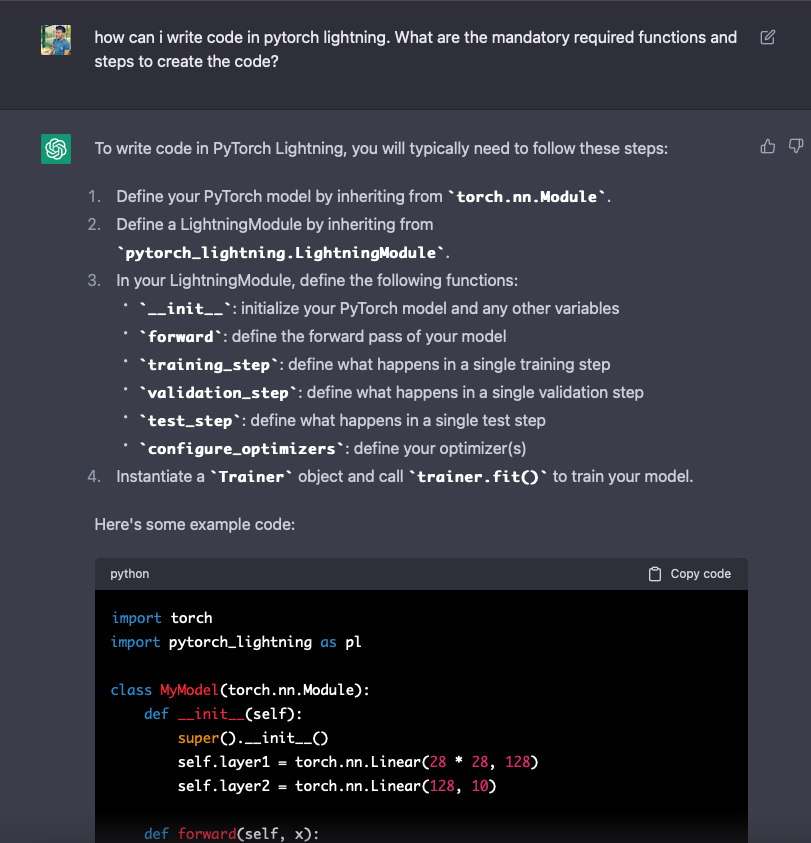This screenshot has height=843, width=811.
Task: Click 'import pytorch_lightning as pl' line
Action: point(236,642)
